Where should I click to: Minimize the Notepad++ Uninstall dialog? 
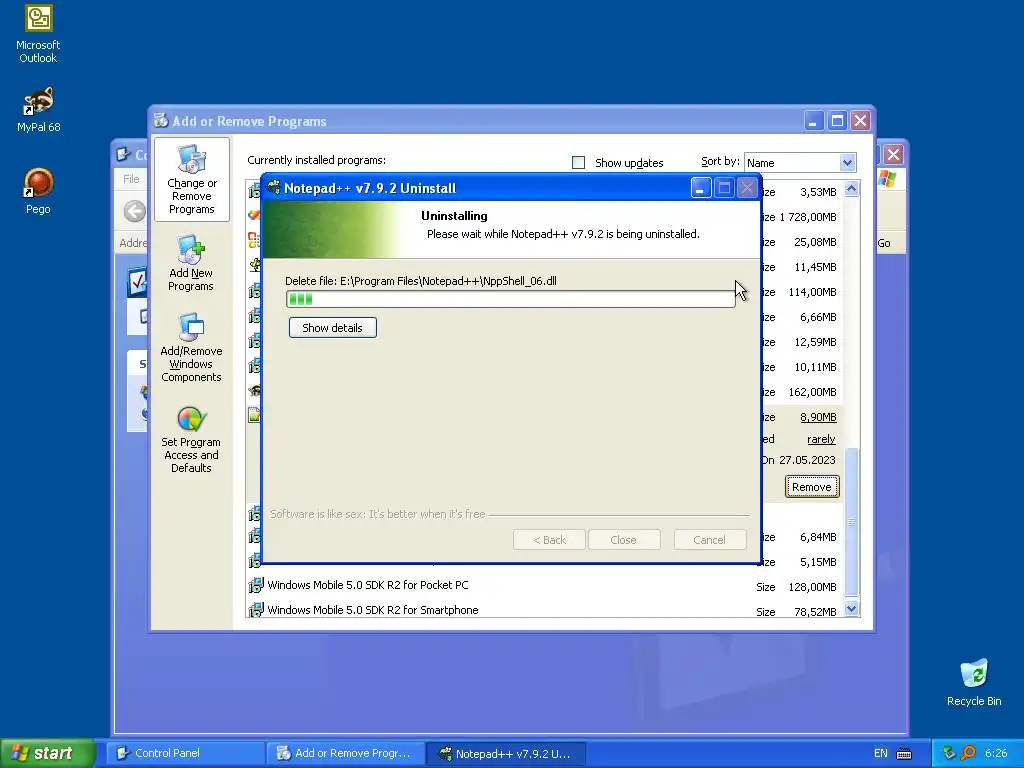[701, 188]
